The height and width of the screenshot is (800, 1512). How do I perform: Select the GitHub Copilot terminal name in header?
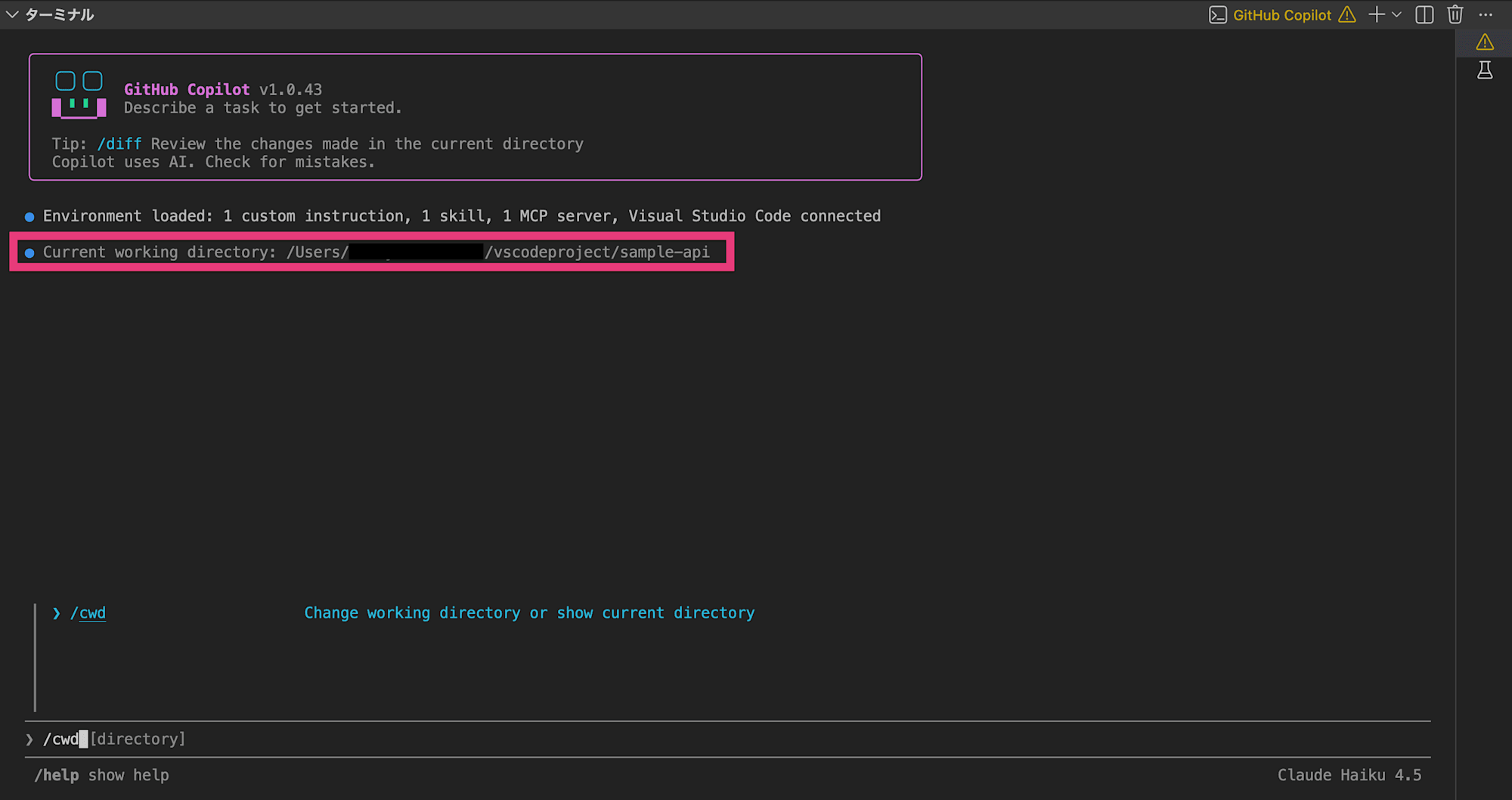pos(1281,14)
